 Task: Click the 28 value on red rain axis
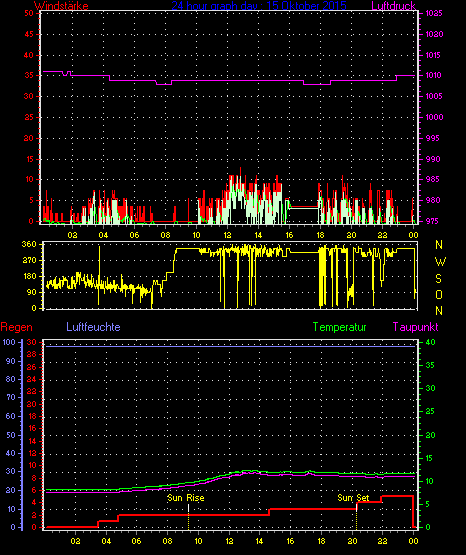pos(32,354)
